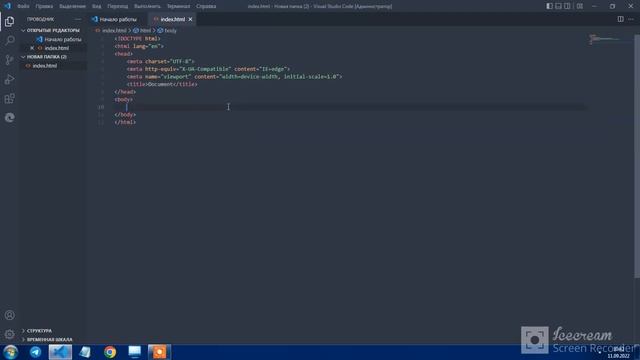Open the editor more actions ellipsis
This screenshot has width=640, height=360.
tap(631, 19)
